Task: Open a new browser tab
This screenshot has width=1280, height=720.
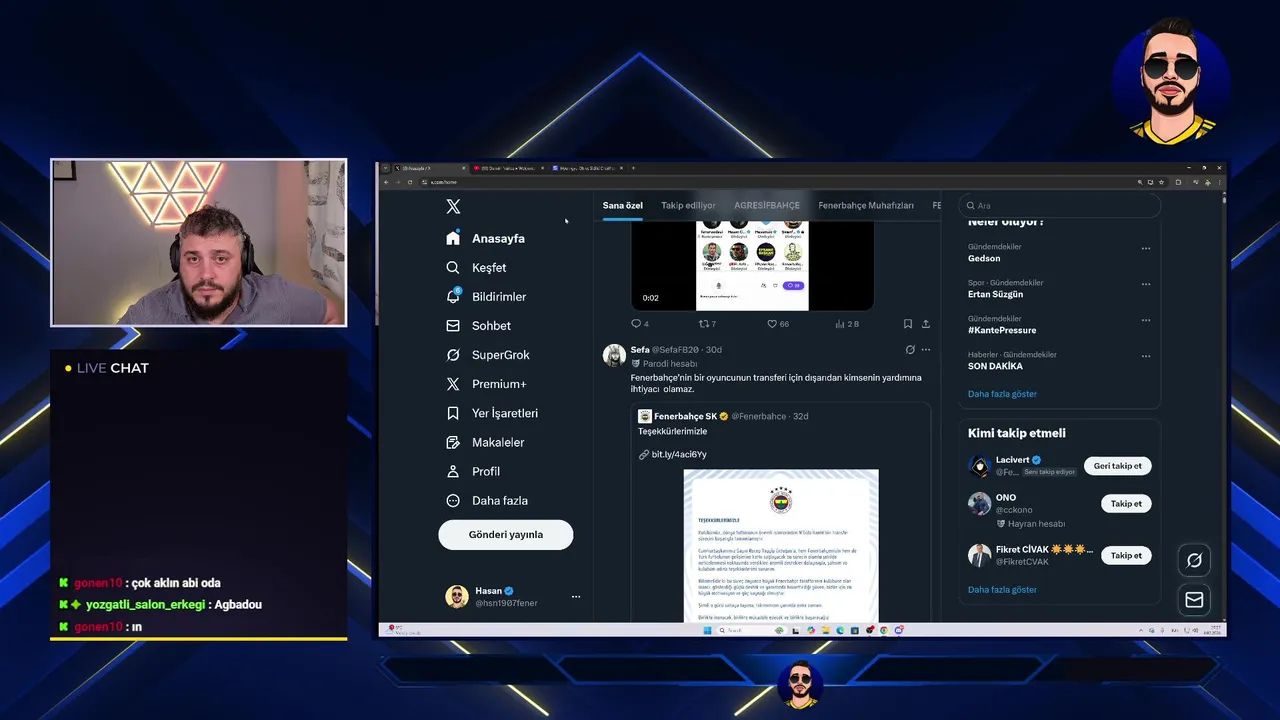Action: [633, 168]
